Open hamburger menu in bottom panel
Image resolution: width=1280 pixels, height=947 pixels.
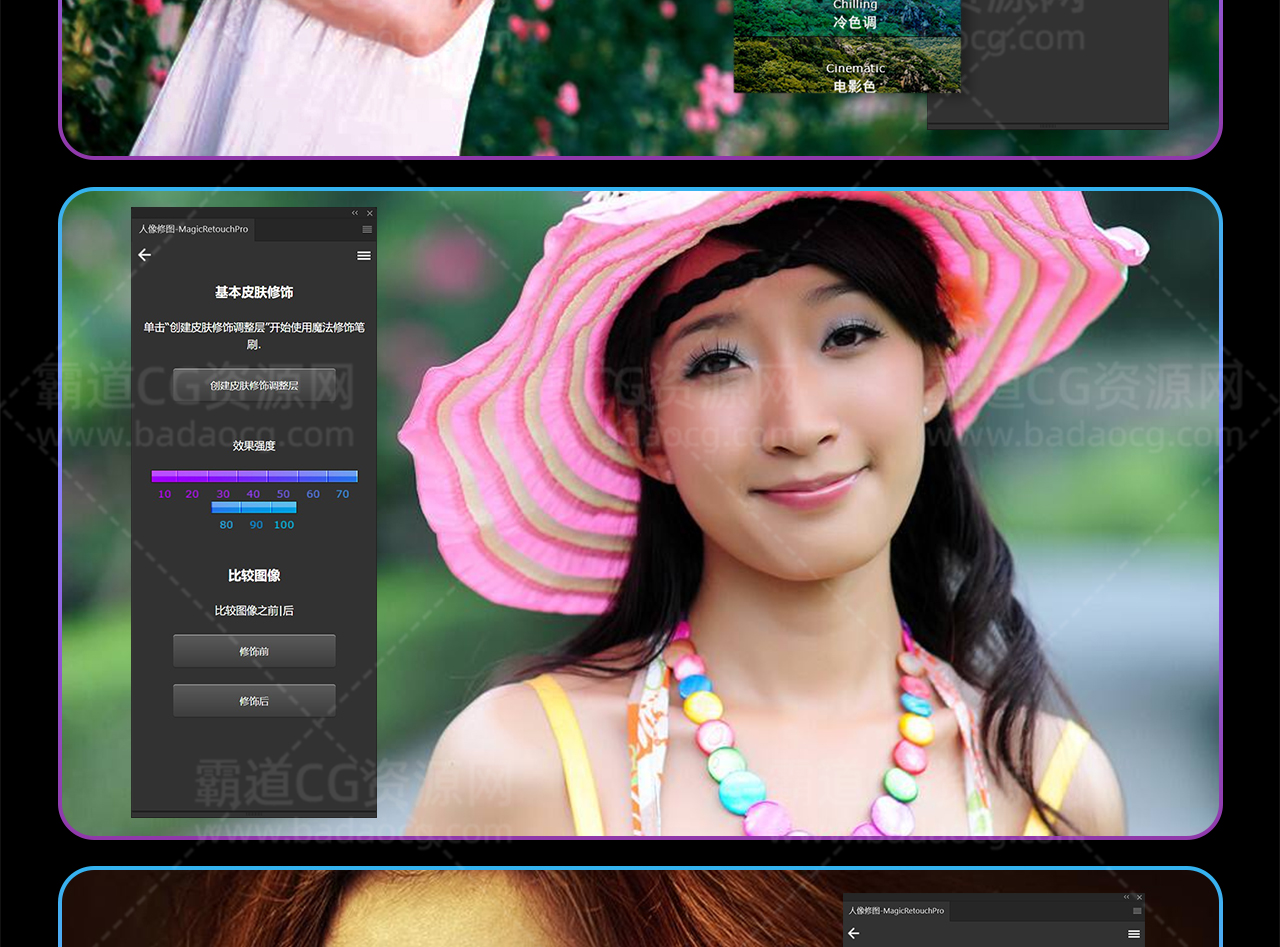[1134, 933]
